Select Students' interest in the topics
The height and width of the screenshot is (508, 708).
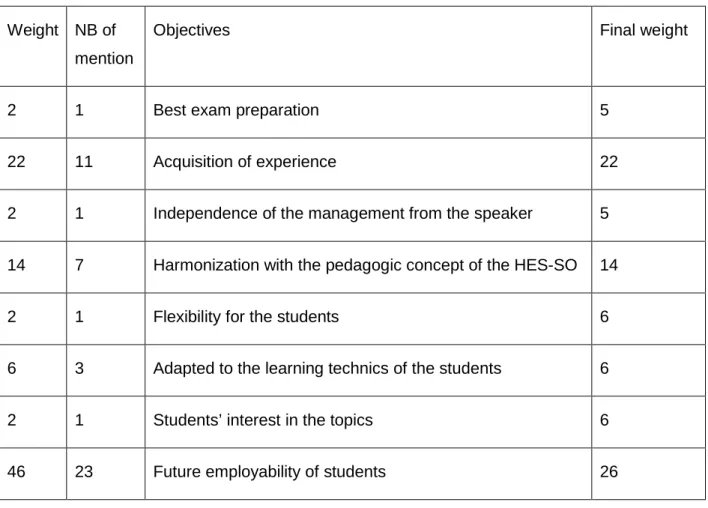tap(263, 420)
